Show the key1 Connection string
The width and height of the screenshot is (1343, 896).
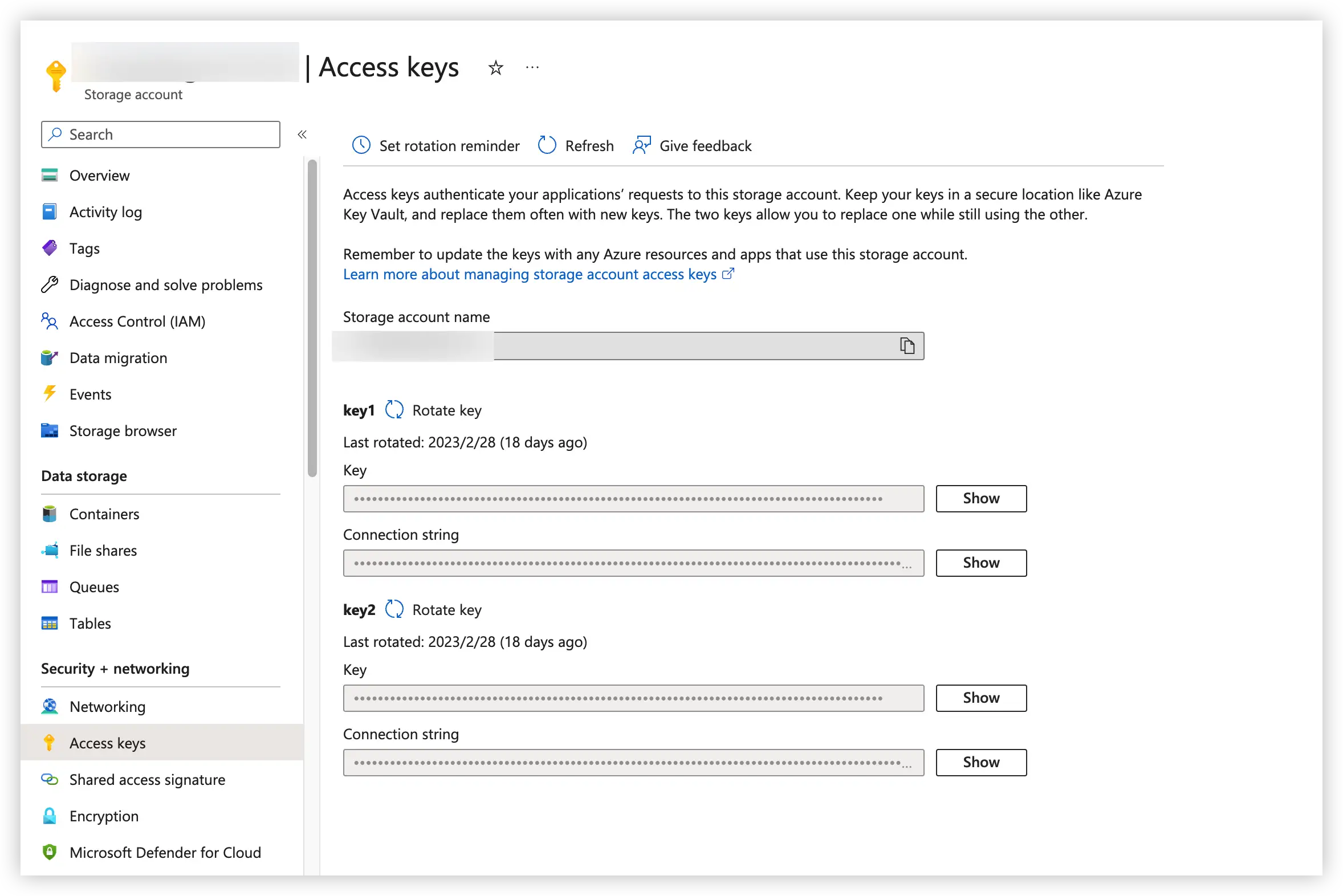pyautogui.click(x=980, y=563)
